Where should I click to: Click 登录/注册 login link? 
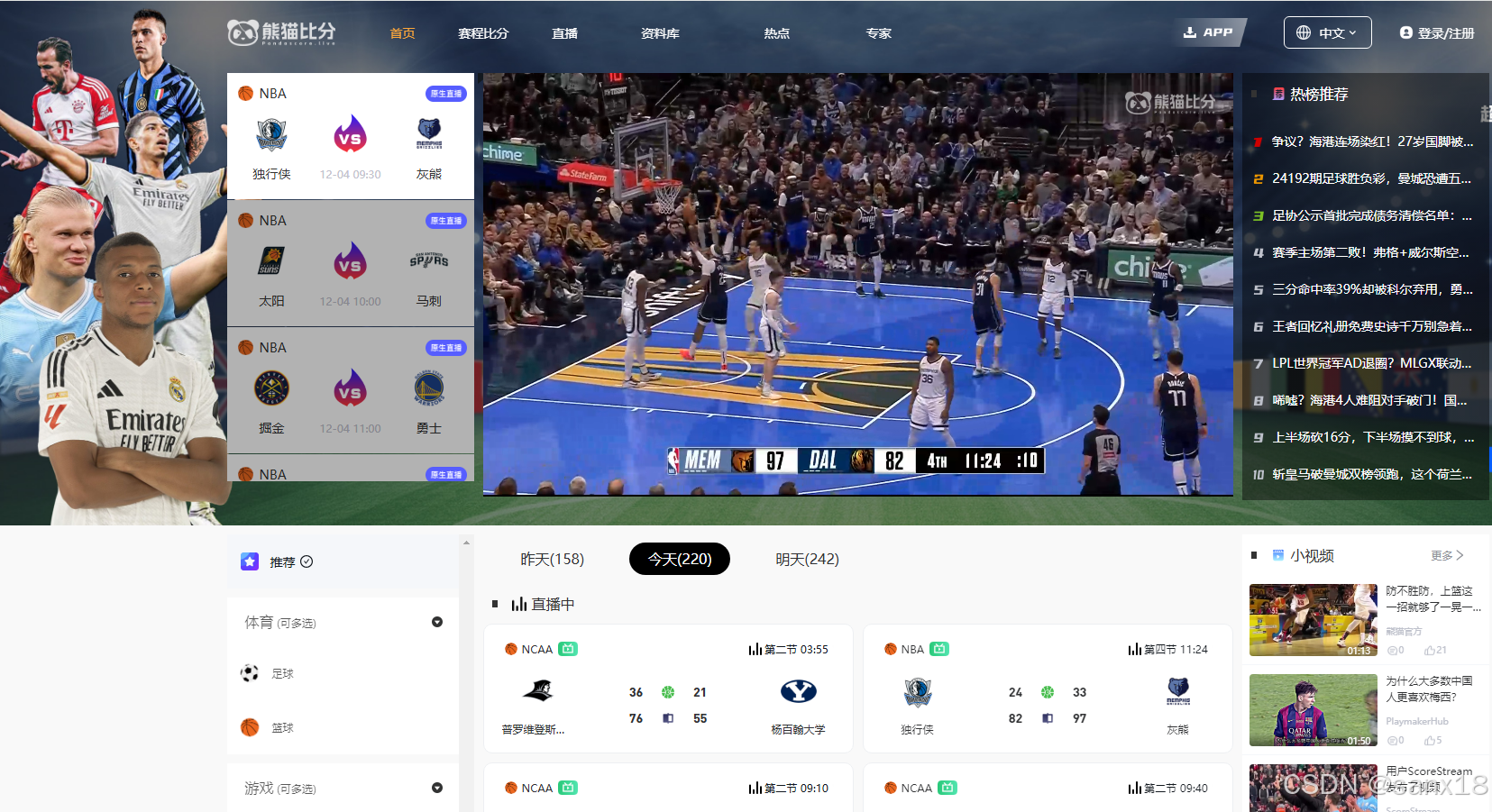[x=1437, y=33]
